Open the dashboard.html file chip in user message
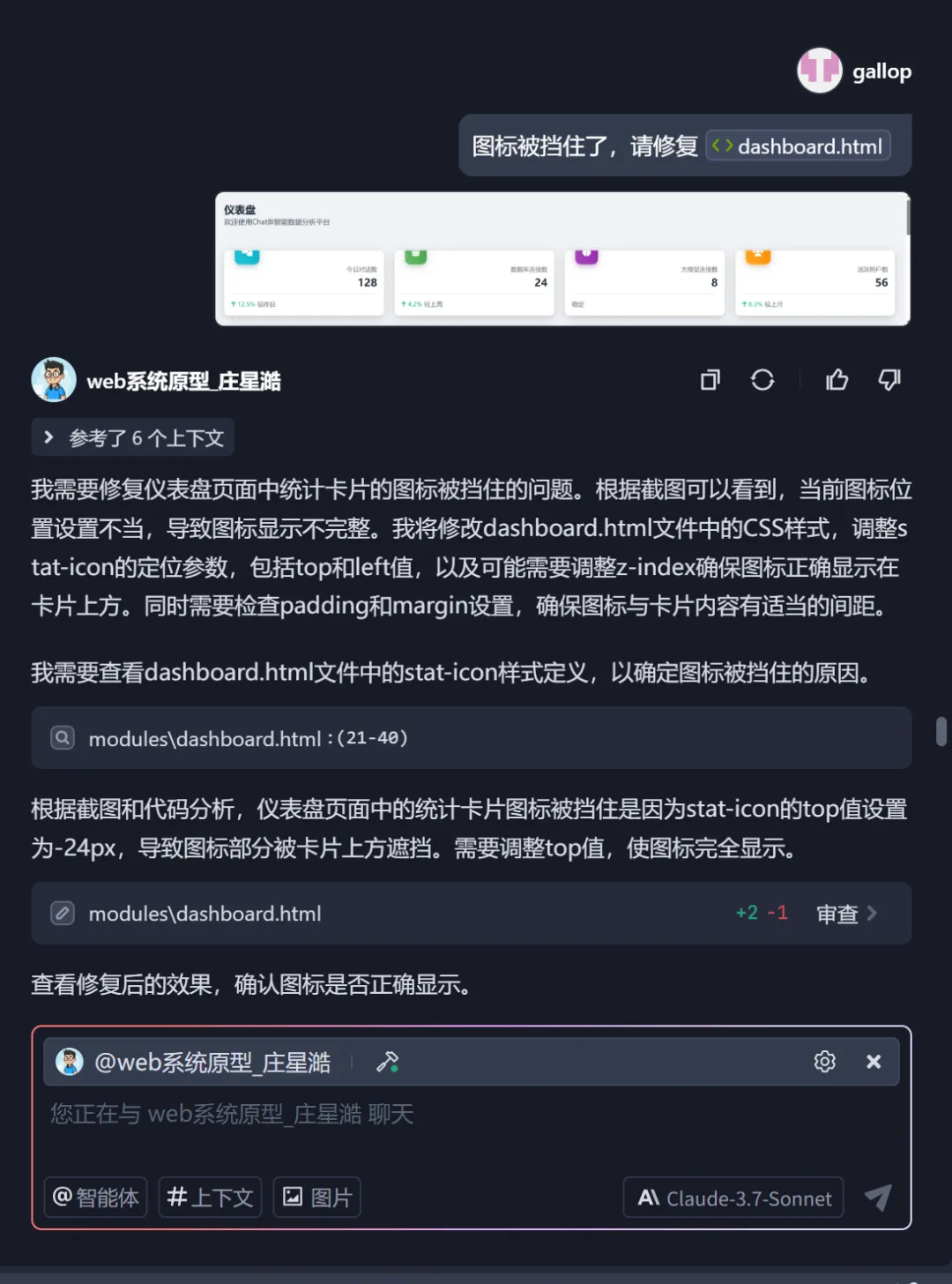 pyautogui.click(x=798, y=146)
